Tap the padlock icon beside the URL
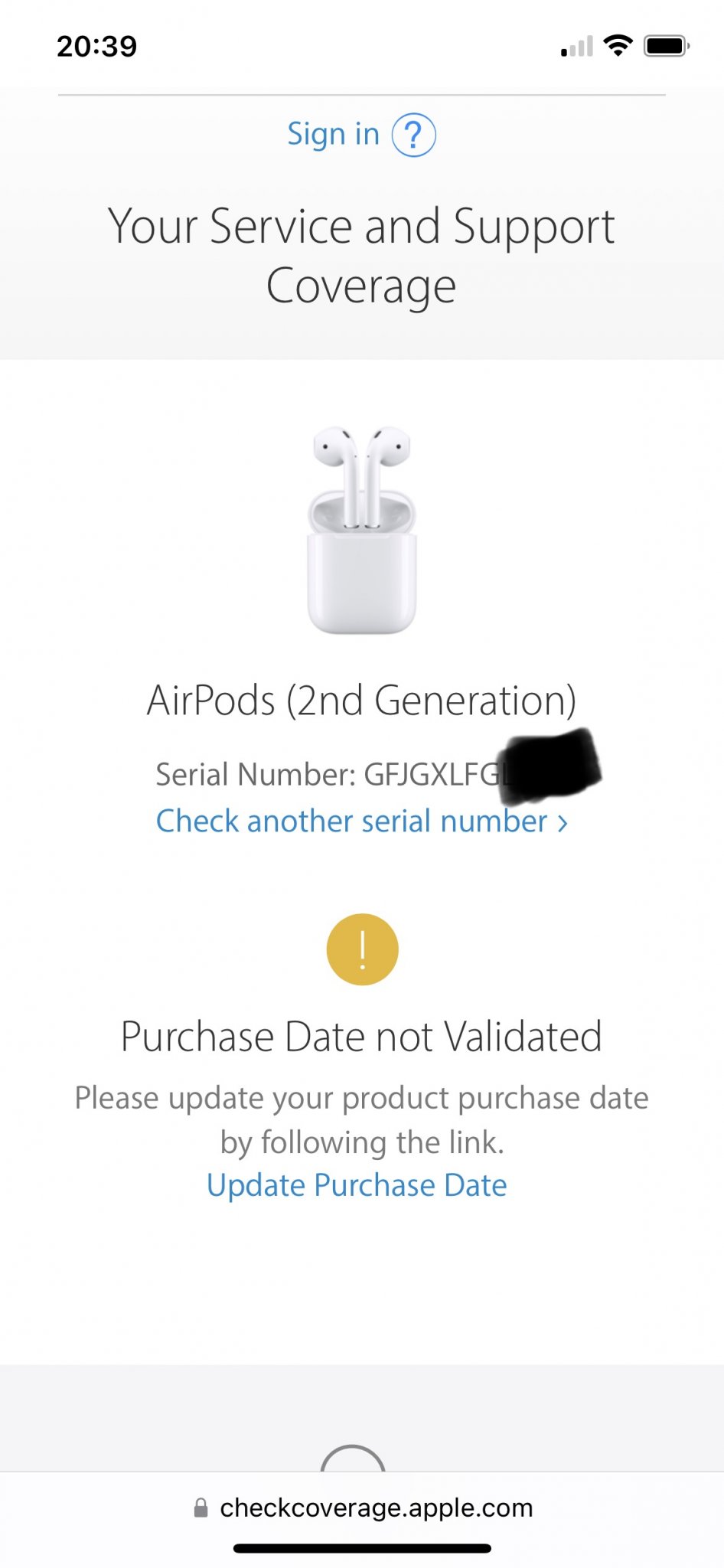 (x=201, y=1508)
